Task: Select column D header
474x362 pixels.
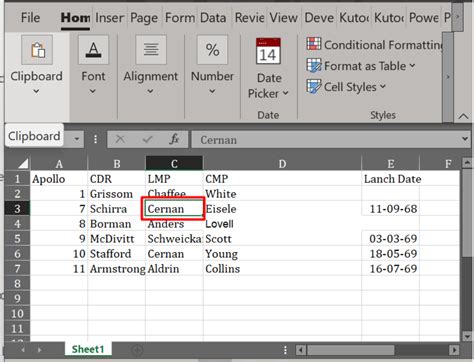Action: pyautogui.click(x=282, y=163)
